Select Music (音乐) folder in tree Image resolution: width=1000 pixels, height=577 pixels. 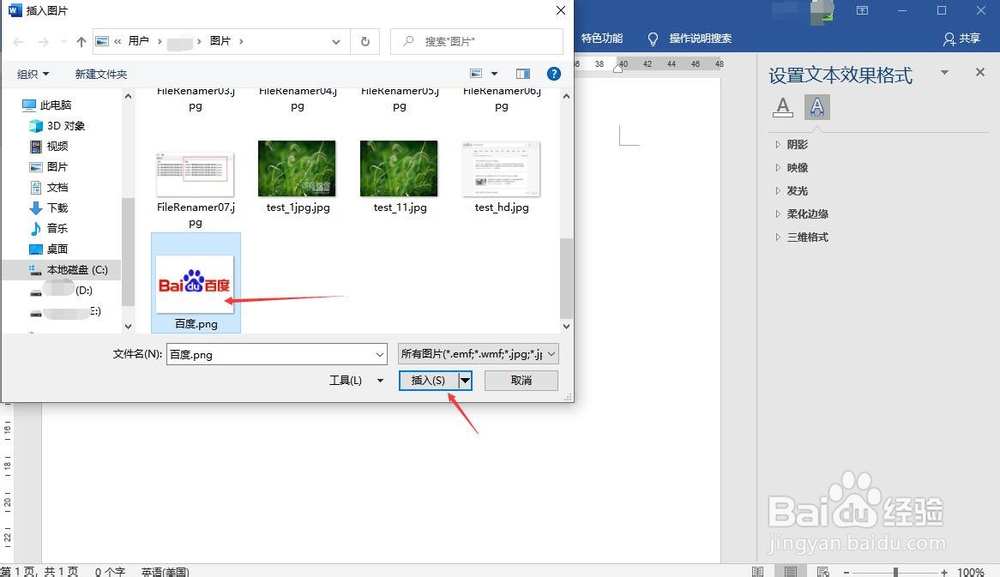49,228
